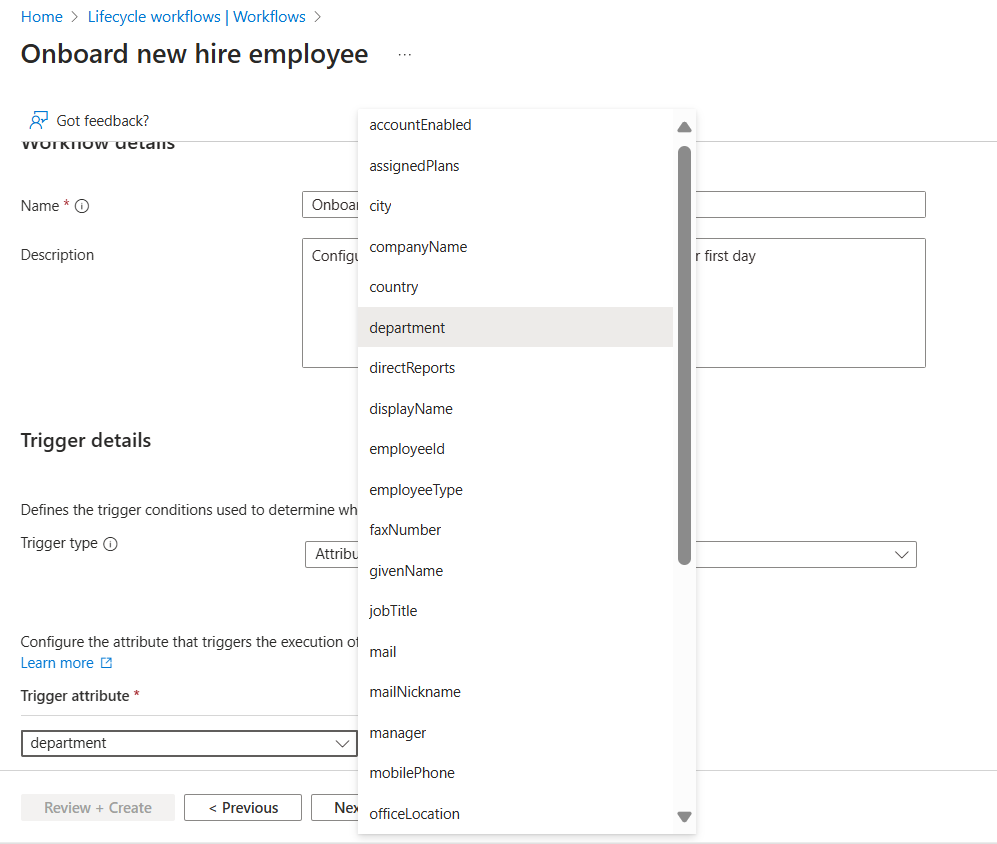The height and width of the screenshot is (844, 997).
Task: Select the highlighted department option
Action: tap(515, 328)
